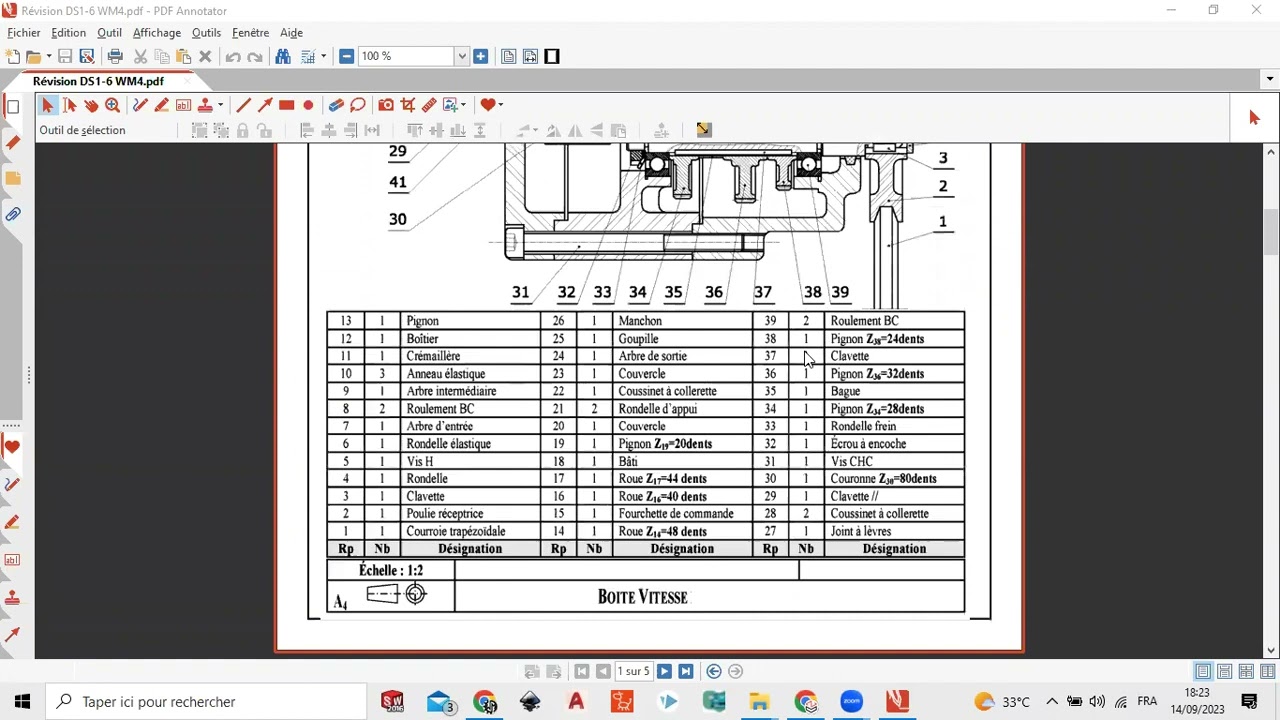Expand the Open folder dropdown arrow

[x=47, y=57]
